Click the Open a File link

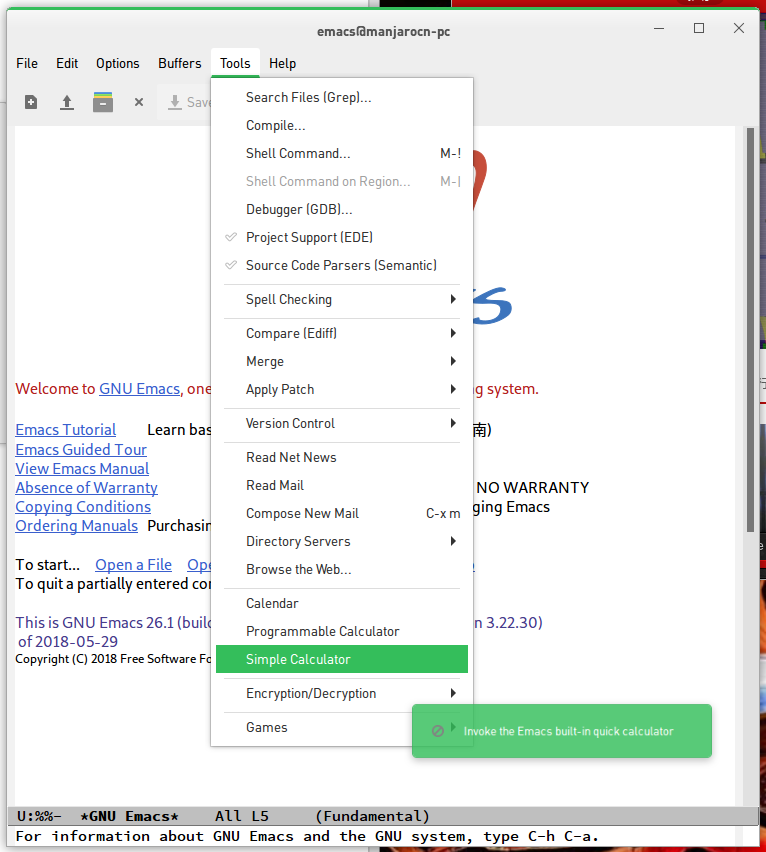click(x=134, y=565)
